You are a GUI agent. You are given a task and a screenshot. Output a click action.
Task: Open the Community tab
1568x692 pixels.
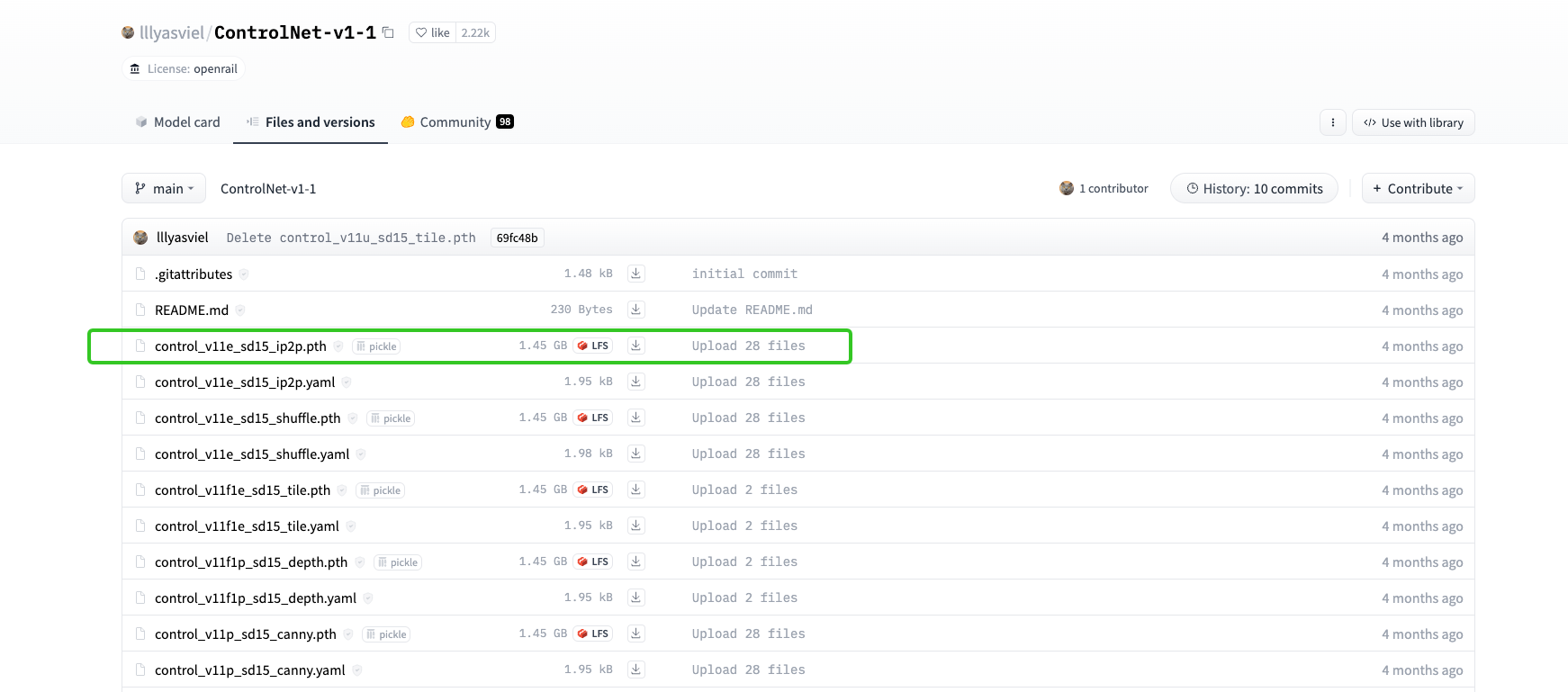pyautogui.click(x=456, y=122)
